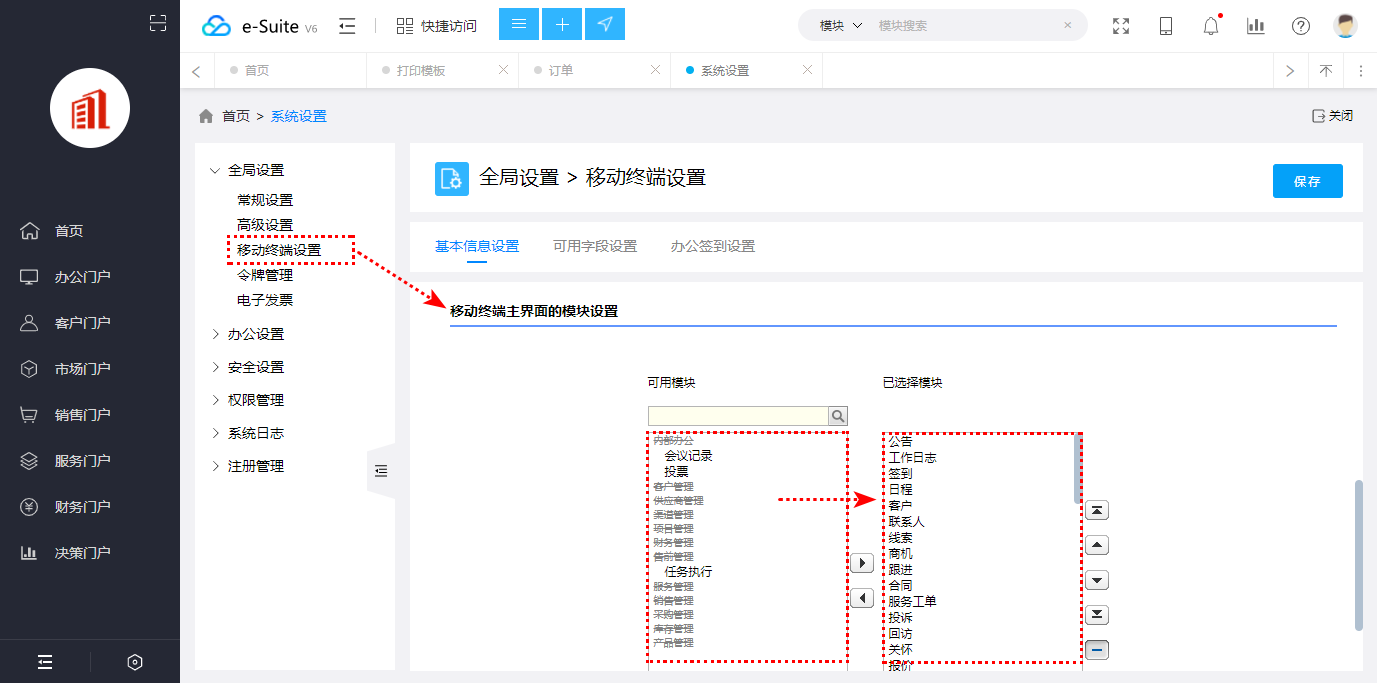Open the help question mark icon

[x=1300, y=24]
